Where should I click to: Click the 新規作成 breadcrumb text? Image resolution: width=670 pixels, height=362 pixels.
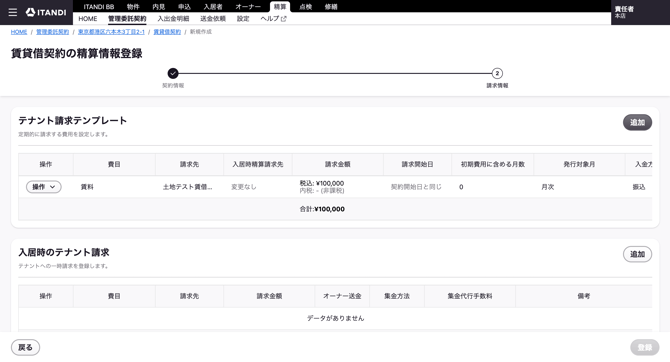pyautogui.click(x=200, y=32)
